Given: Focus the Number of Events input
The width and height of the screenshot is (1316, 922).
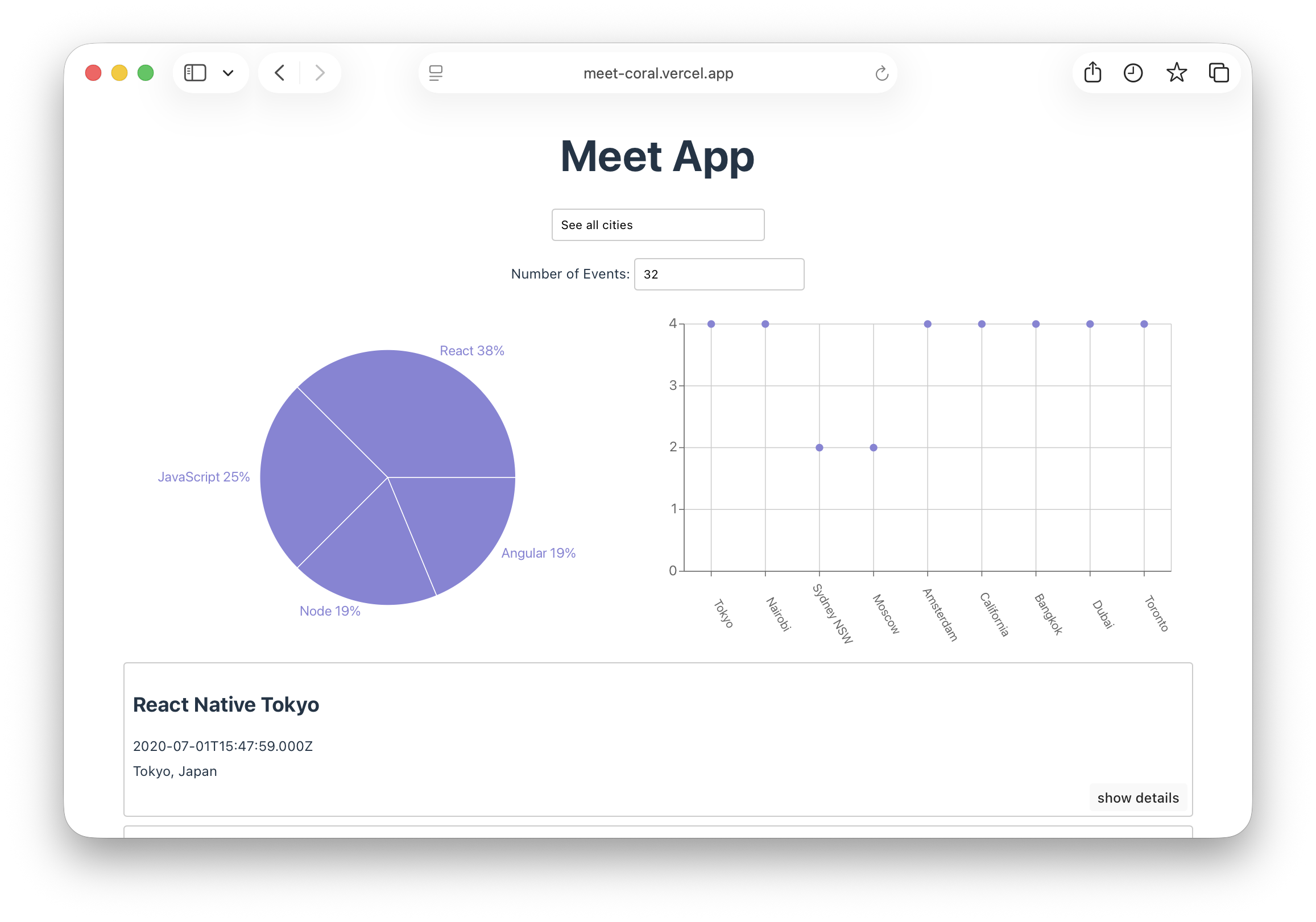Looking at the screenshot, I should (719, 274).
